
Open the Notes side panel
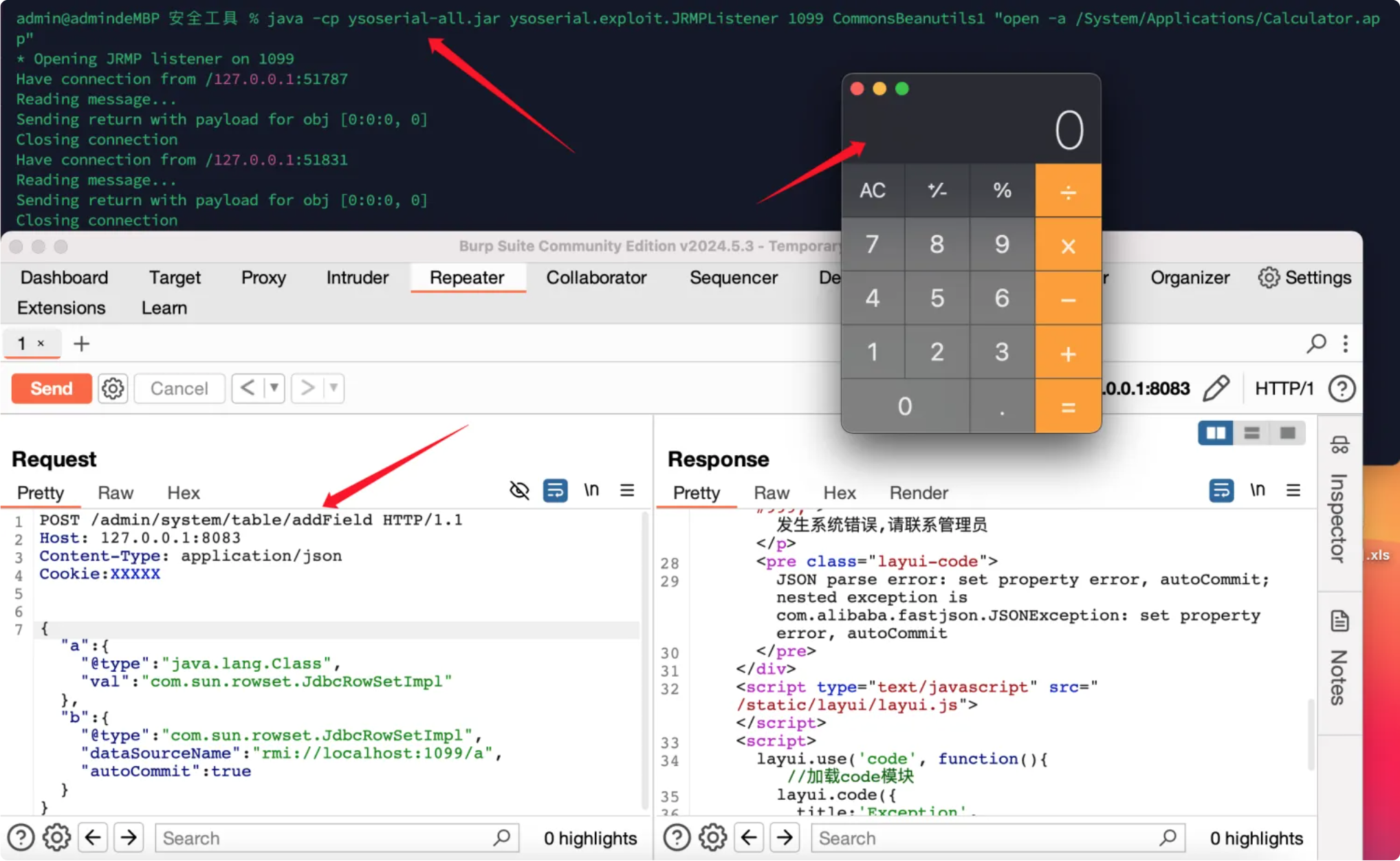coord(1339,659)
